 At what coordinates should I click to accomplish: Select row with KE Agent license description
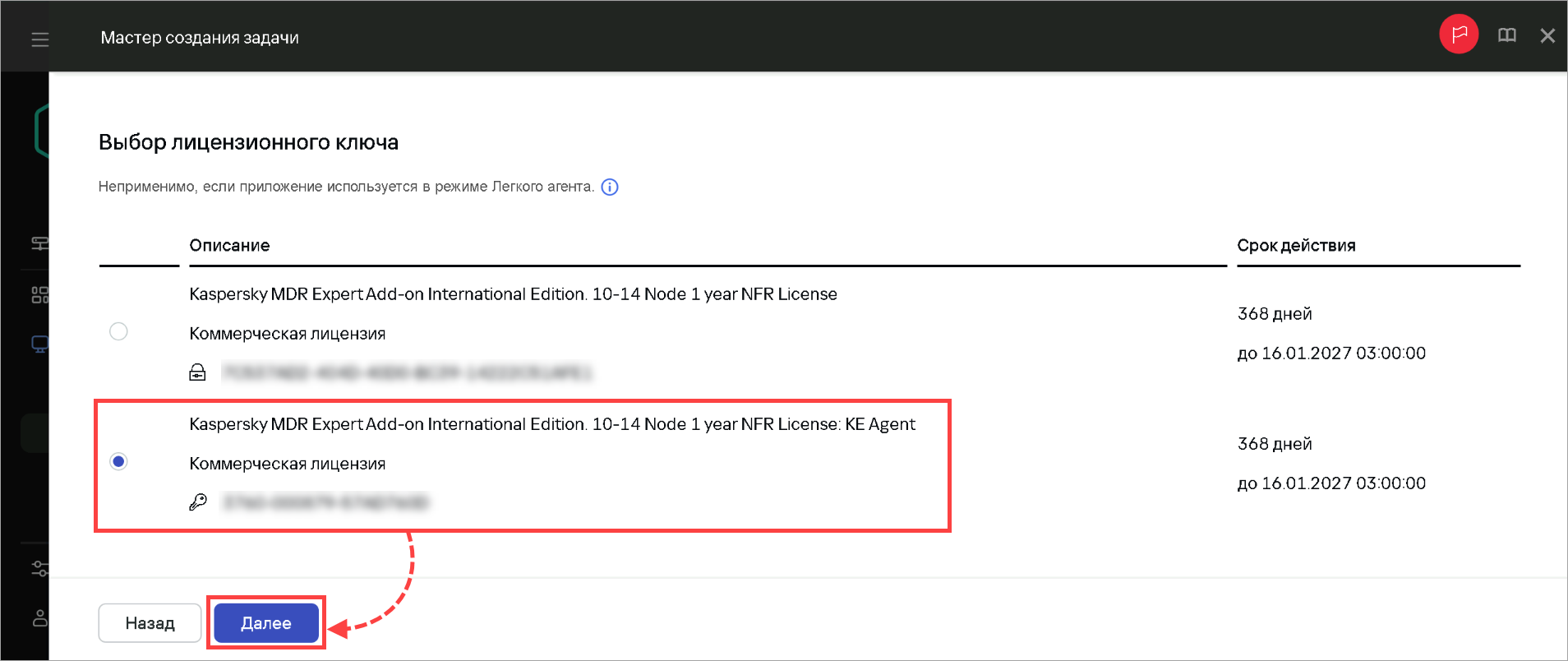(x=523, y=465)
